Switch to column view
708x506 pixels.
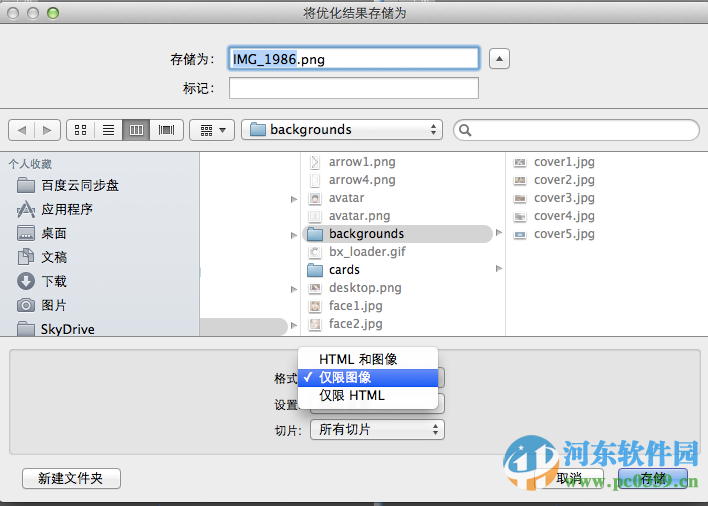[x=136, y=130]
